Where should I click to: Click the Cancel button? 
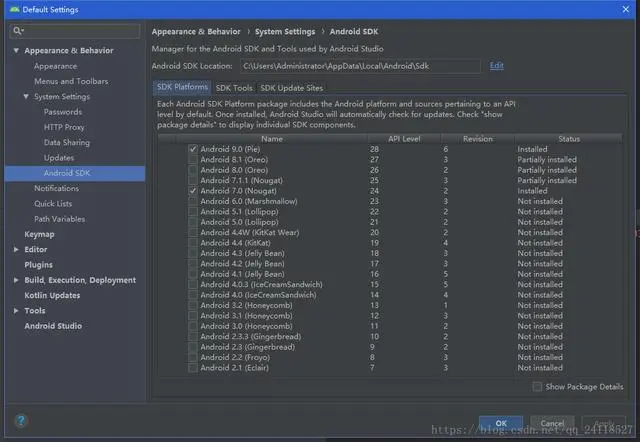[552, 423]
